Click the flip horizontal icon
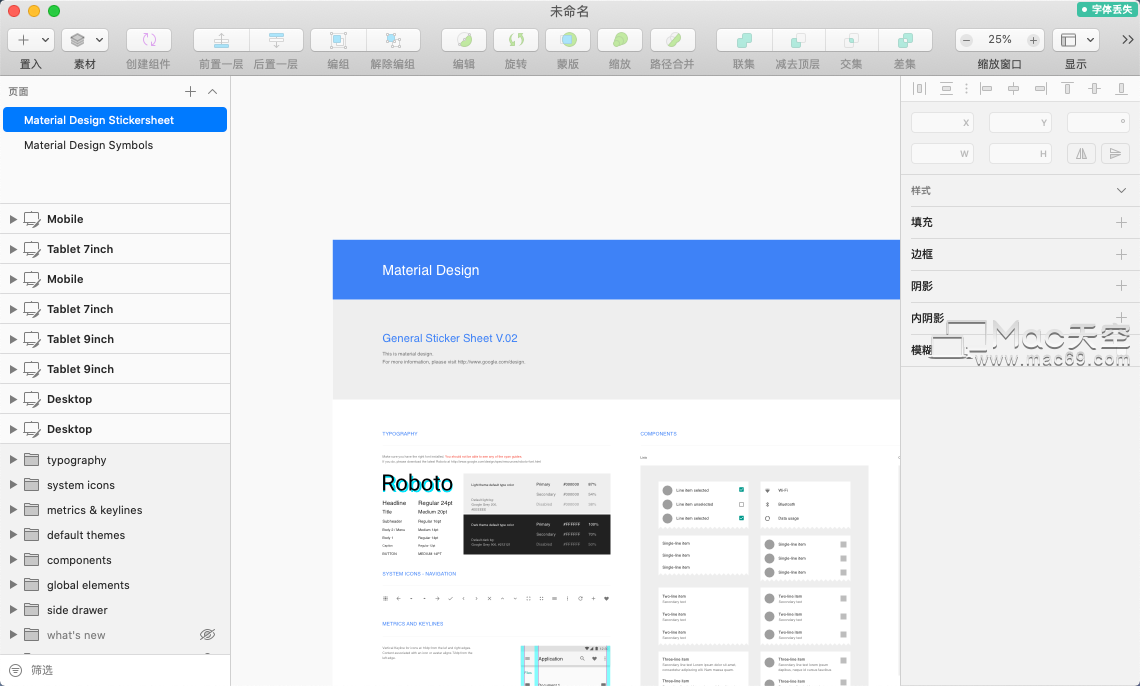Viewport: 1140px width, 686px height. pos(1081,153)
